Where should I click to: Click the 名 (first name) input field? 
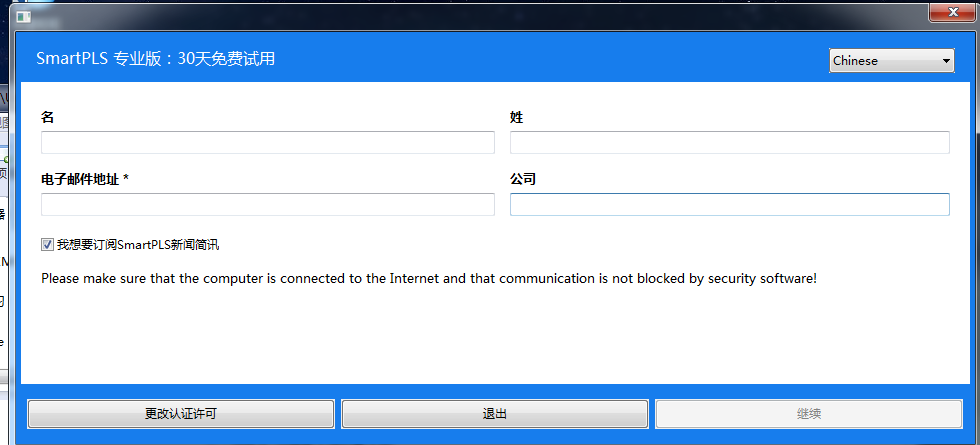(268, 143)
